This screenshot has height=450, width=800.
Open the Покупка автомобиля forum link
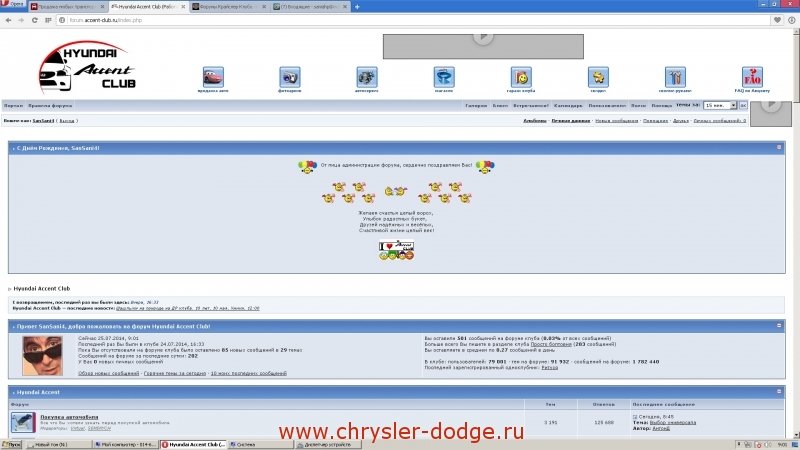pos(69,417)
